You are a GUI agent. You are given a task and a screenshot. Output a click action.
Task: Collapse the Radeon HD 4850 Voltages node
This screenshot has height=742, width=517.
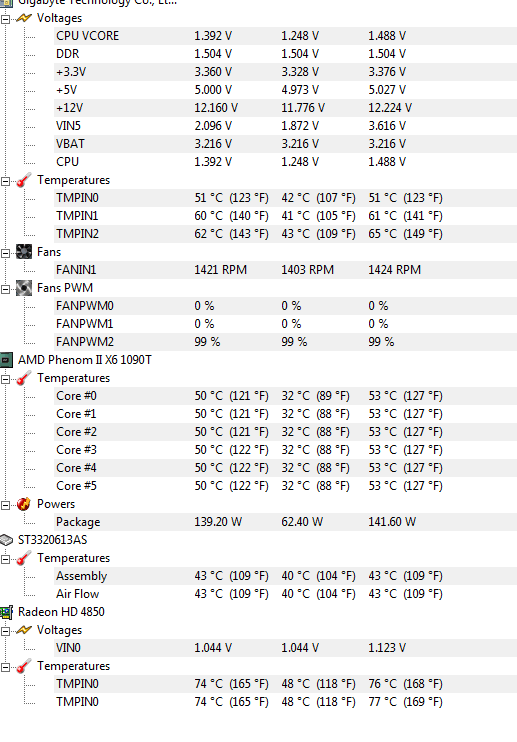point(5,631)
